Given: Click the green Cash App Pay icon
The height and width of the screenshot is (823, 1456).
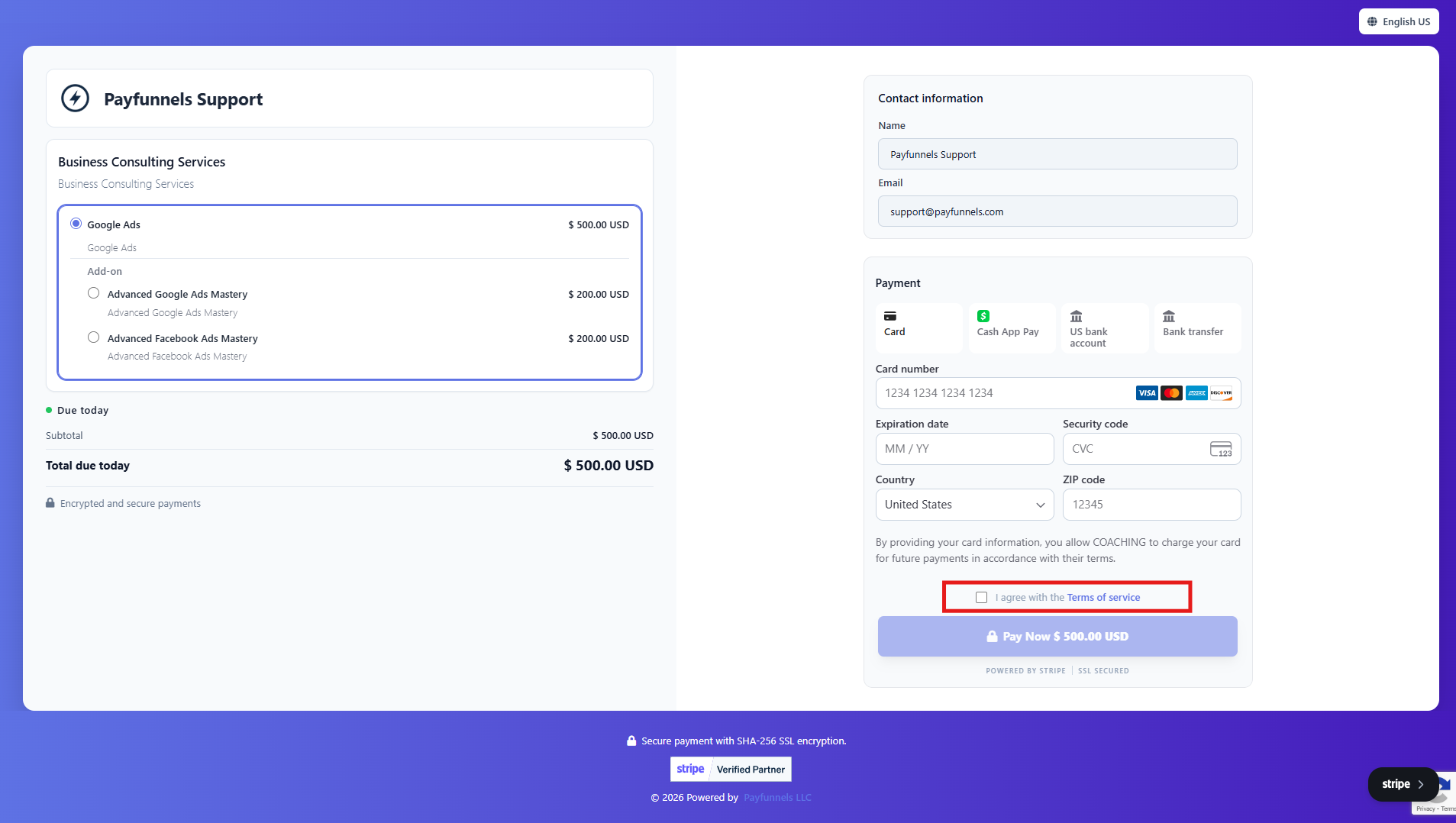Looking at the screenshot, I should click(983, 316).
